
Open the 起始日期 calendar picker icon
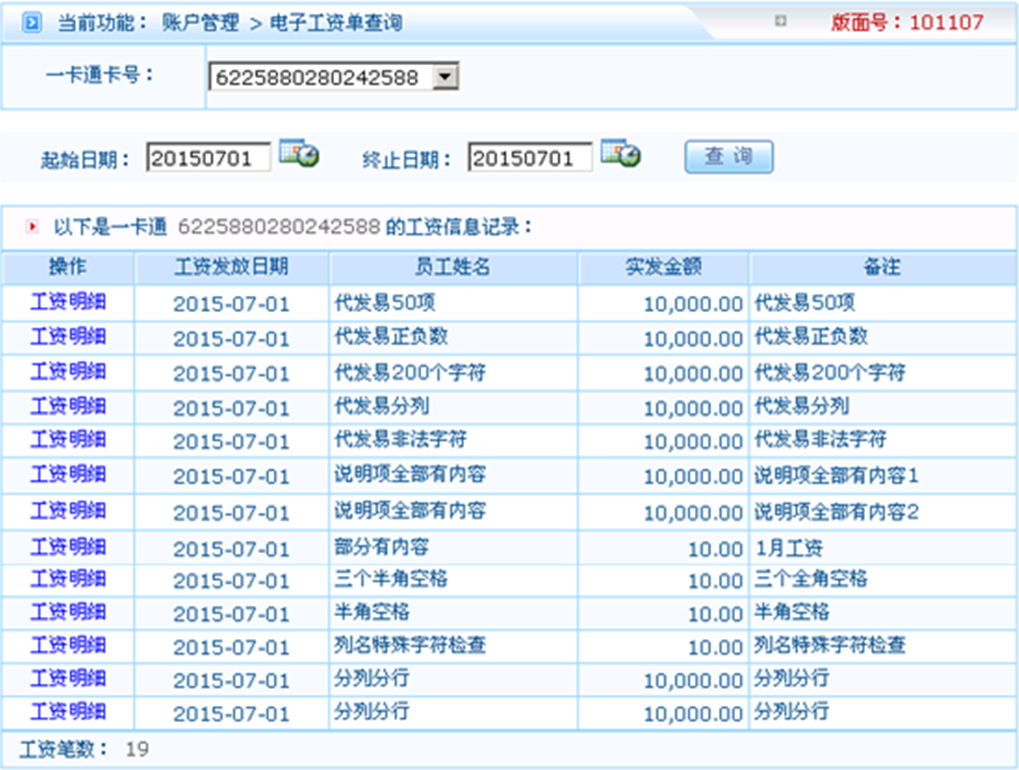pos(298,154)
